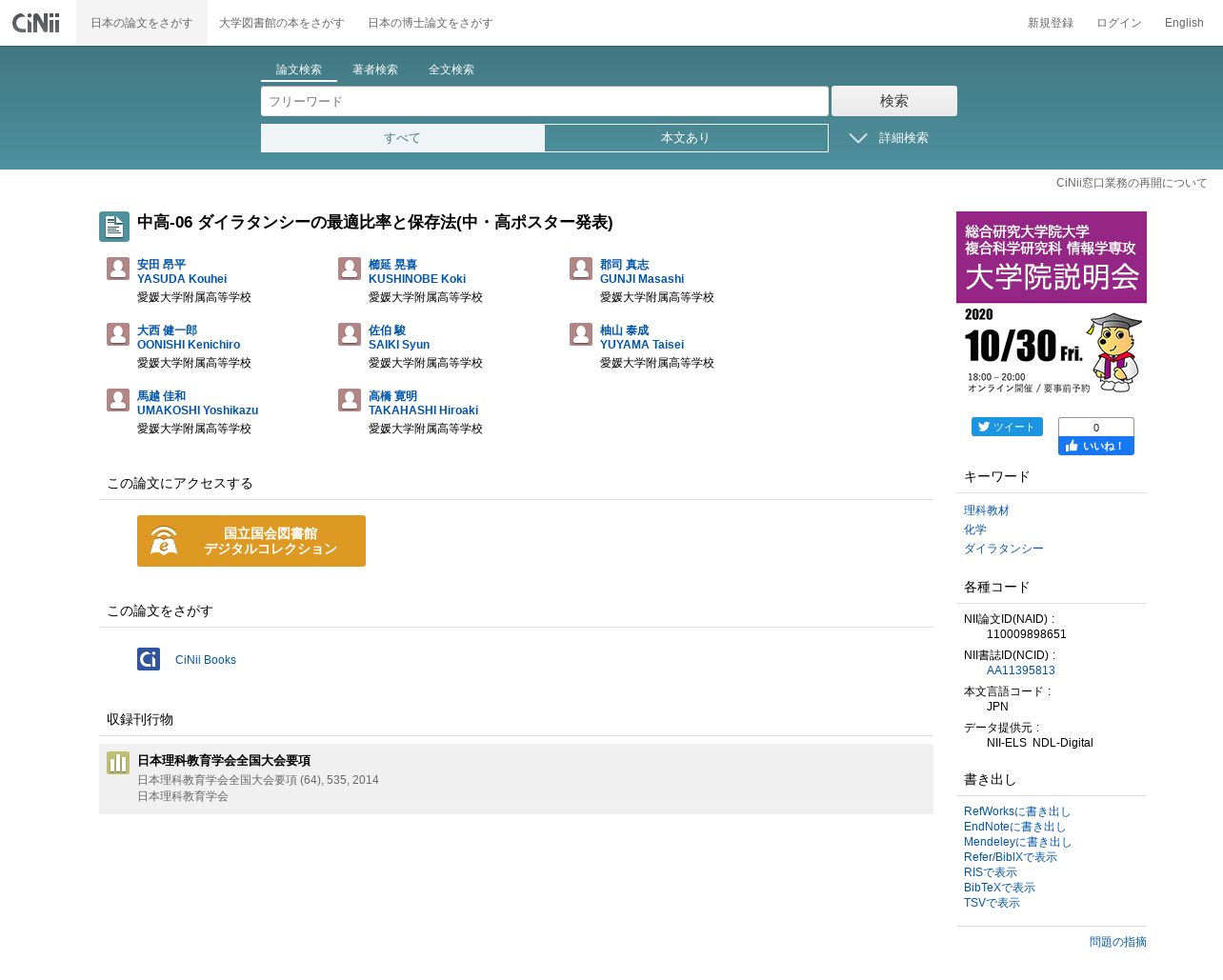Image resolution: width=1223 pixels, height=980 pixels.
Task: Click the journal citation text (64), 535, 2014
Action: 339,780
